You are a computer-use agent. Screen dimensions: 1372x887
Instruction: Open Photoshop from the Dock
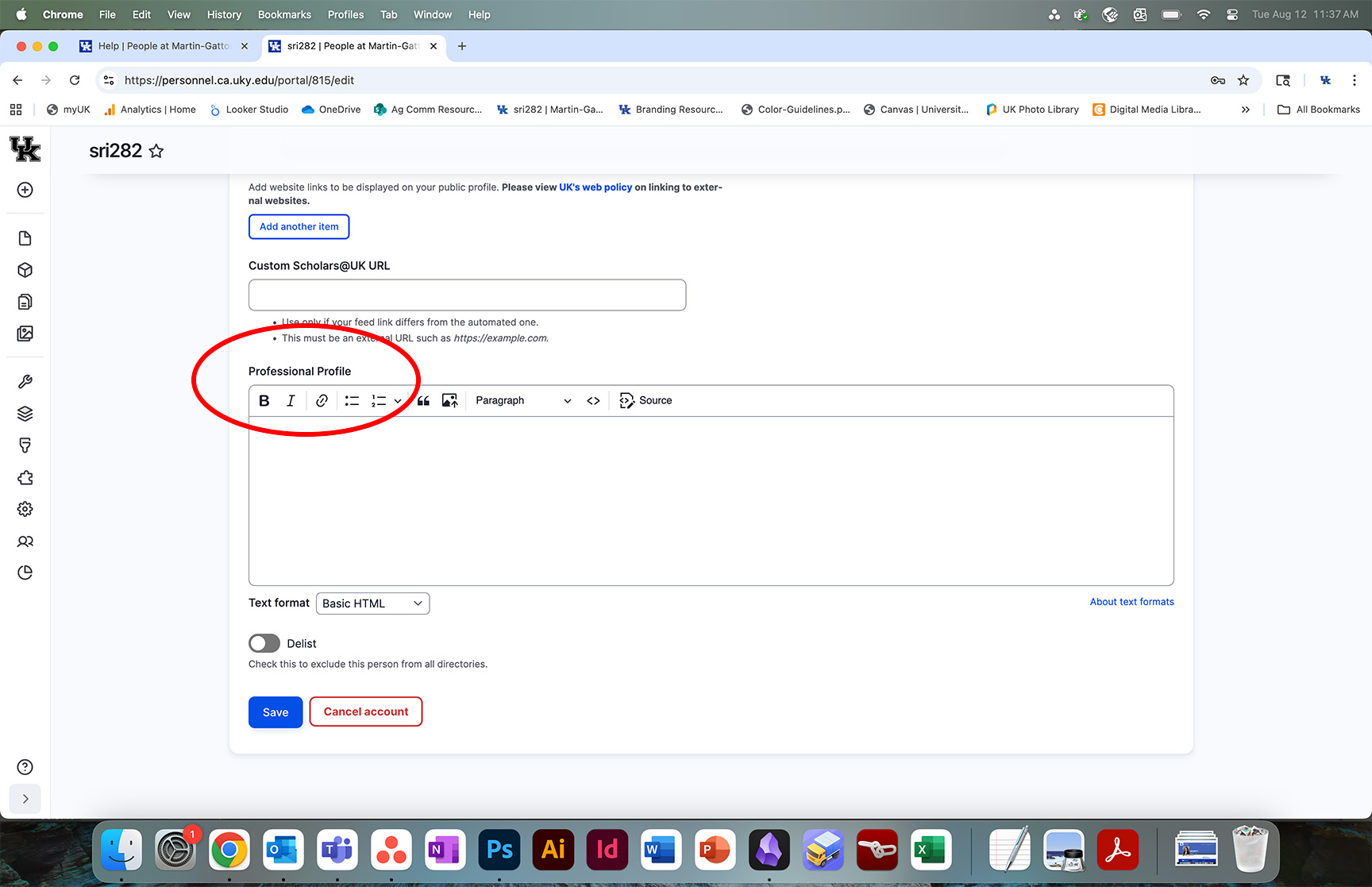point(499,850)
